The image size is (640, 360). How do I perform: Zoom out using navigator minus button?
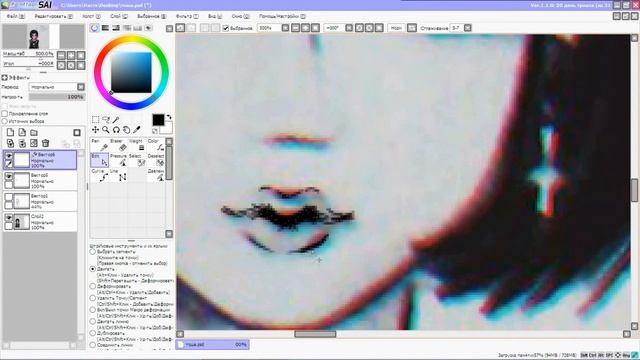[61, 55]
